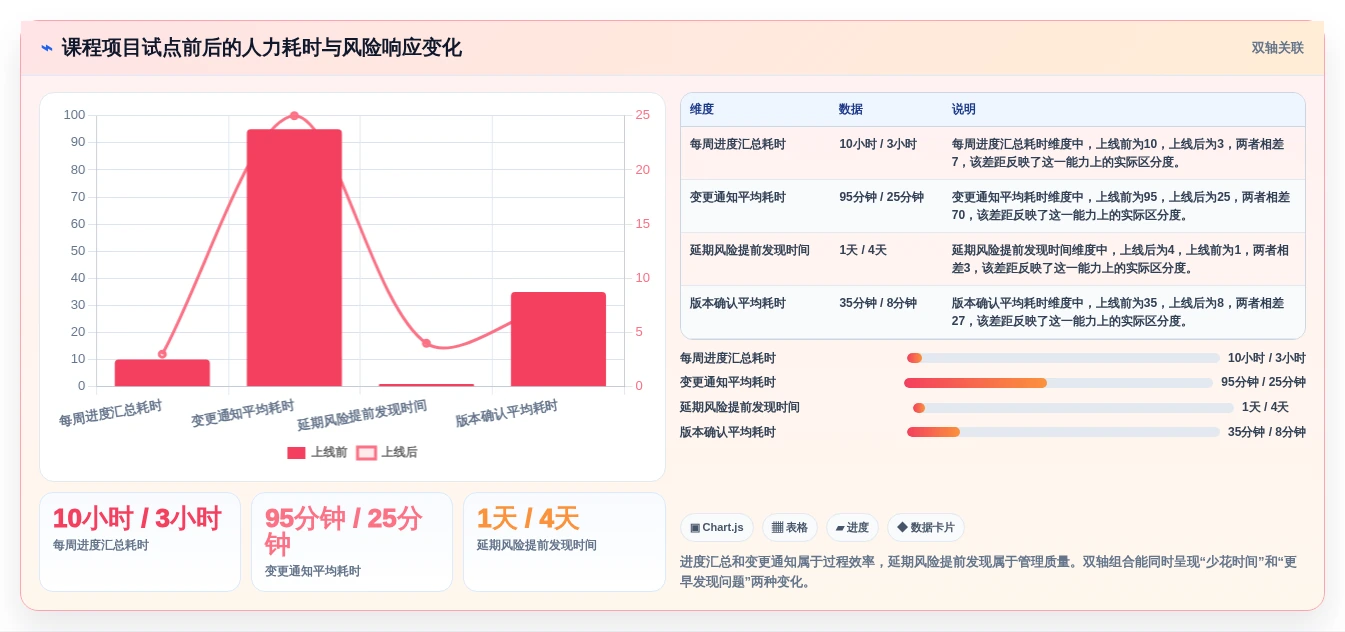This screenshot has height=632, width=1345.
Task: Click progress value label 95分钟 / 25分钟
Action: pyautogui.click(x=1263, y=383)
